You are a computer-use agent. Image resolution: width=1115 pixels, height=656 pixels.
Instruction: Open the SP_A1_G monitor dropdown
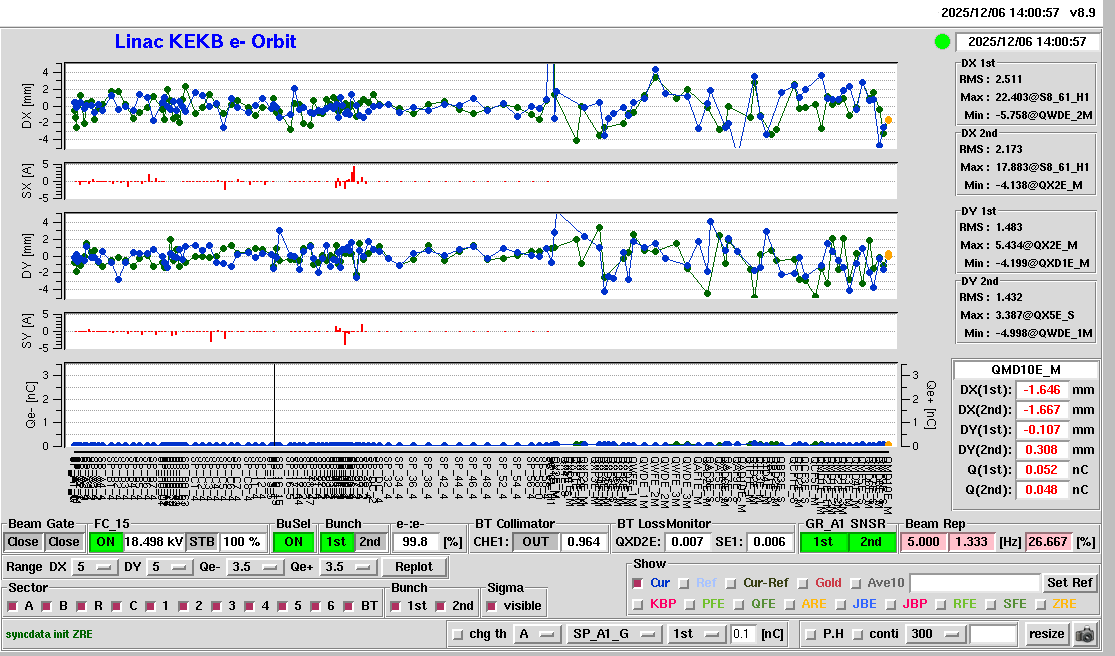tap(614, 634)
